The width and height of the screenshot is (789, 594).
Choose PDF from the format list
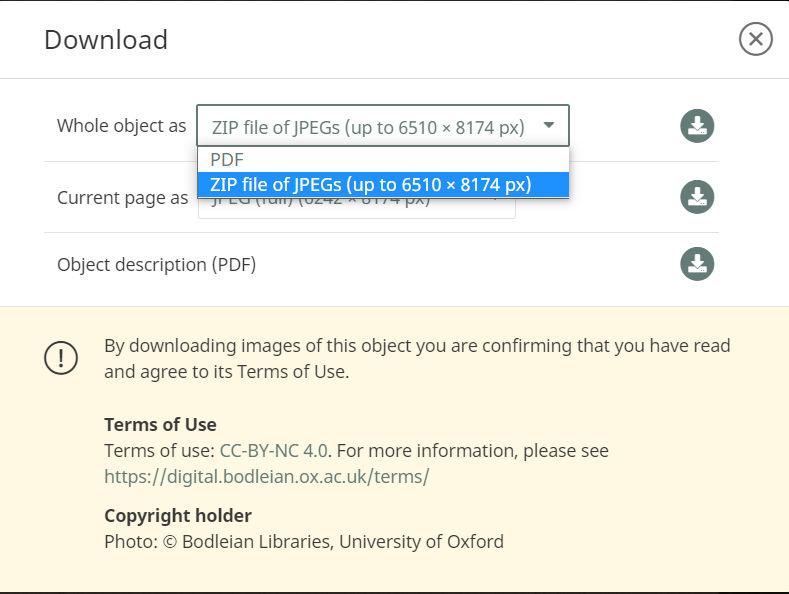tap(227, 159)
